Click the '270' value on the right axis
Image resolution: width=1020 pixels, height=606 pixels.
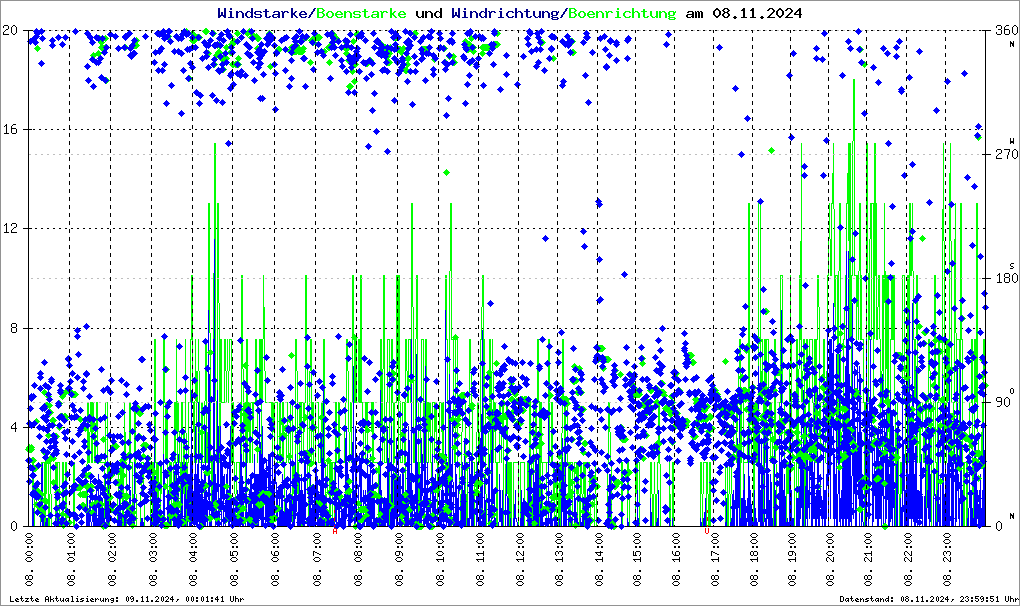click(x=1001, y=154)
